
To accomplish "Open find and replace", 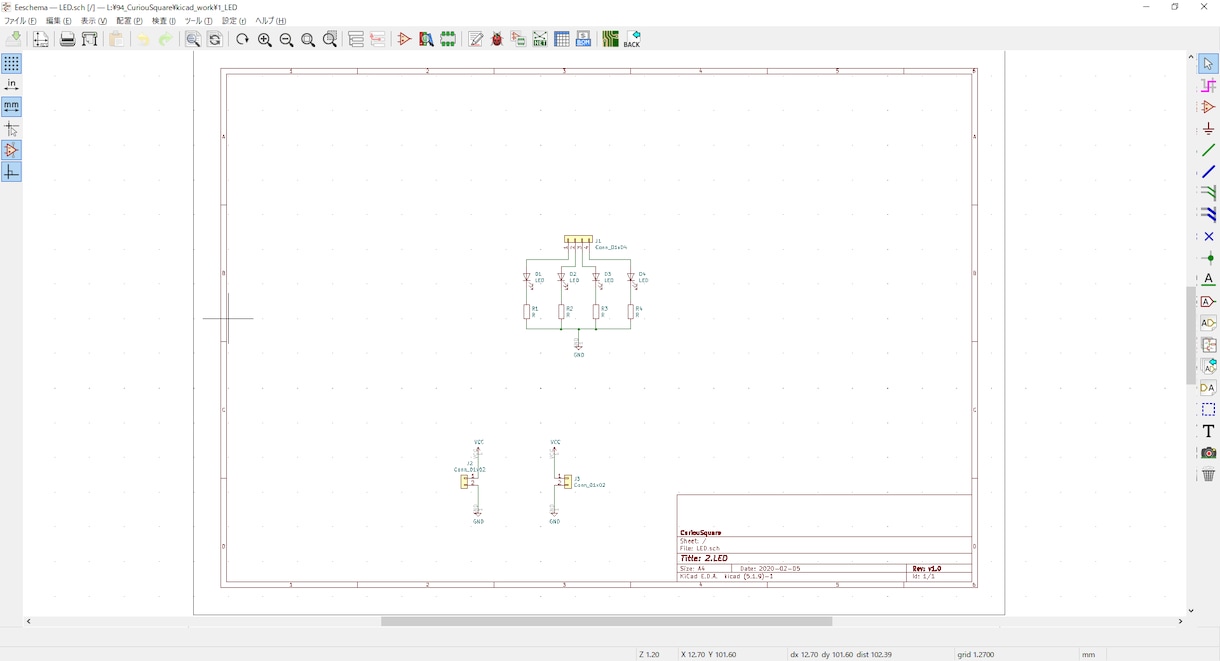I will 214,39.
